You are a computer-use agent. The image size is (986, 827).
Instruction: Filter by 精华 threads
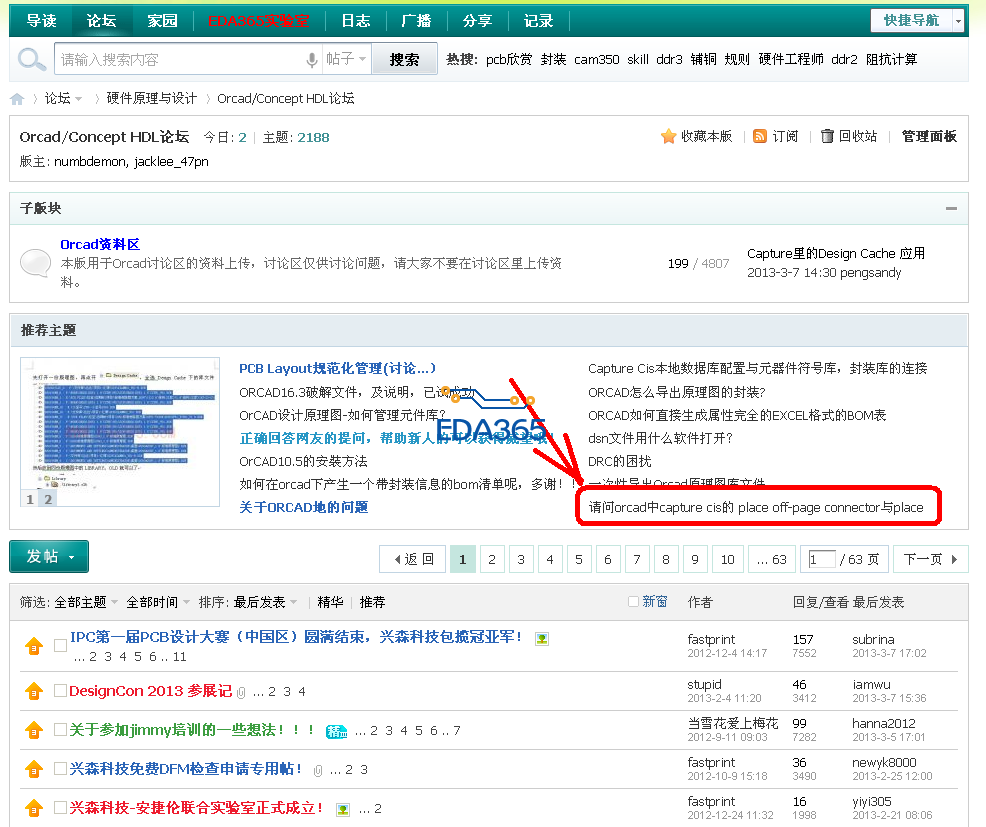pos(330,602)
